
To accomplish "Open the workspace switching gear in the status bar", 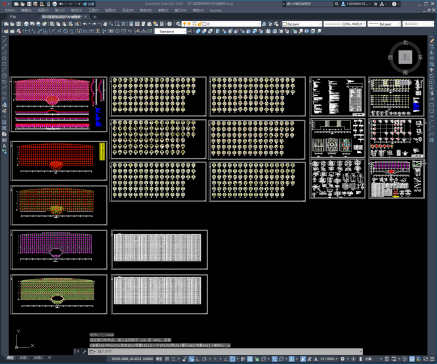I will point(342,359).
